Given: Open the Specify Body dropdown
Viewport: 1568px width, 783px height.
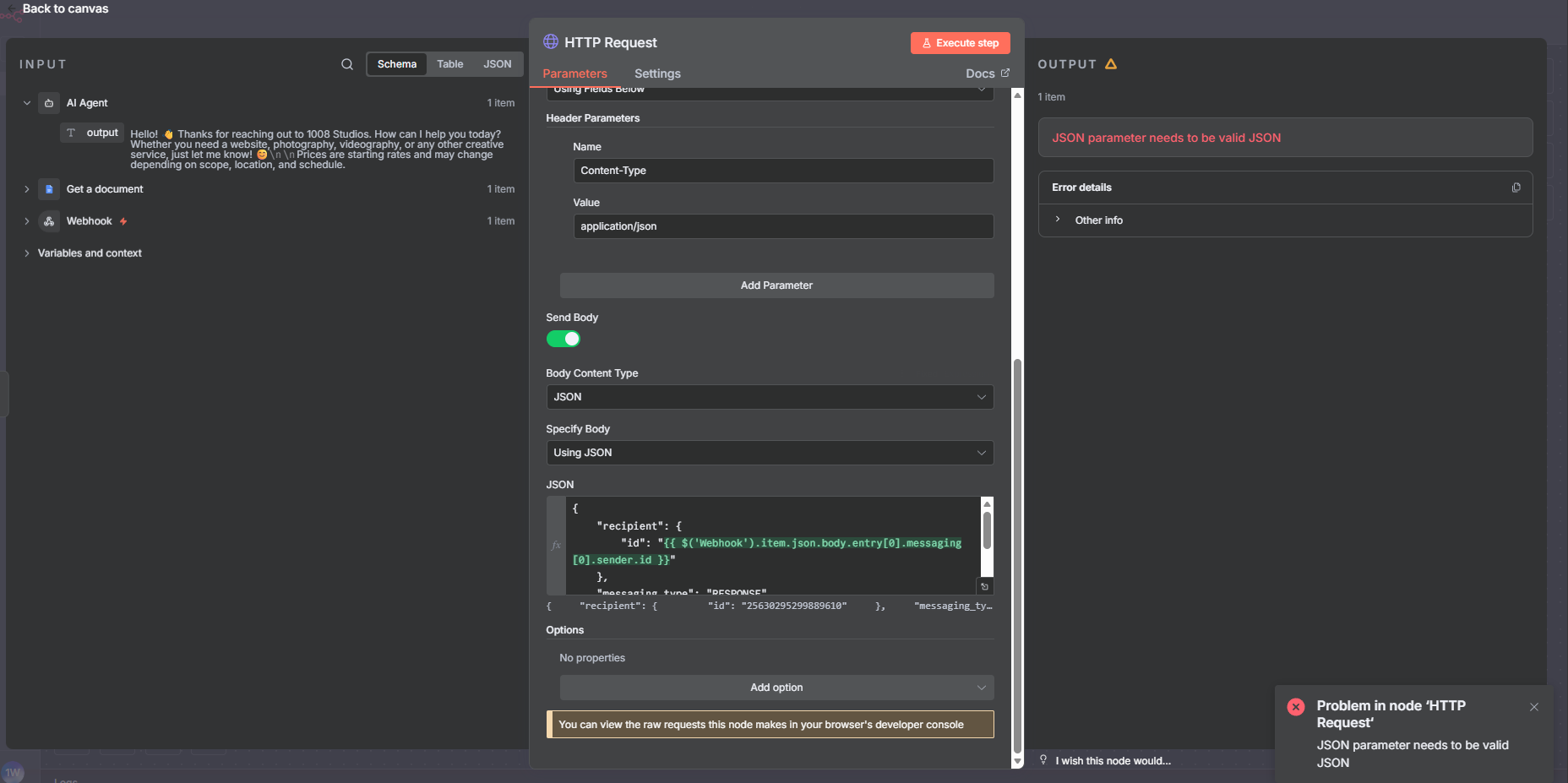Looking at the screenshot, I should (x=770, y=453).
